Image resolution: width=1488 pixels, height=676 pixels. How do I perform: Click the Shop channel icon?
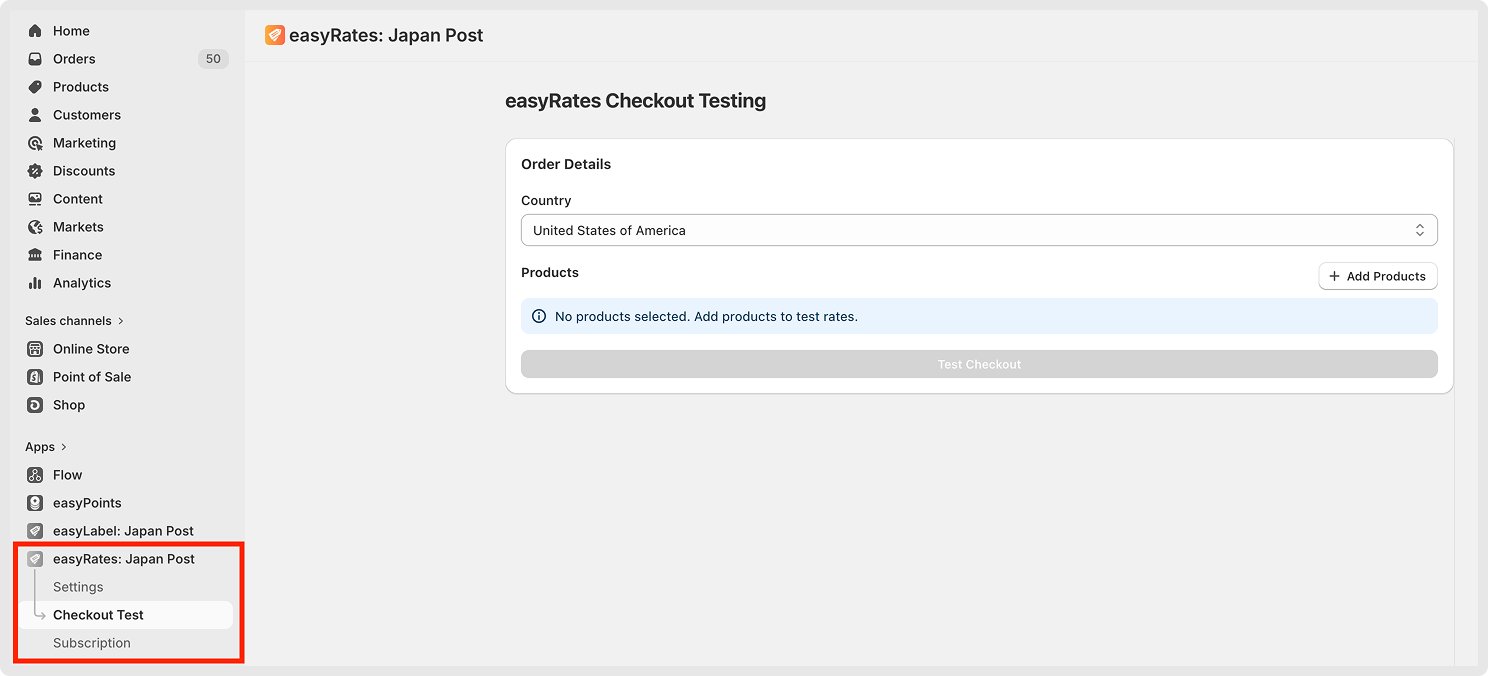pyautogui.click(x=35, y=405)
